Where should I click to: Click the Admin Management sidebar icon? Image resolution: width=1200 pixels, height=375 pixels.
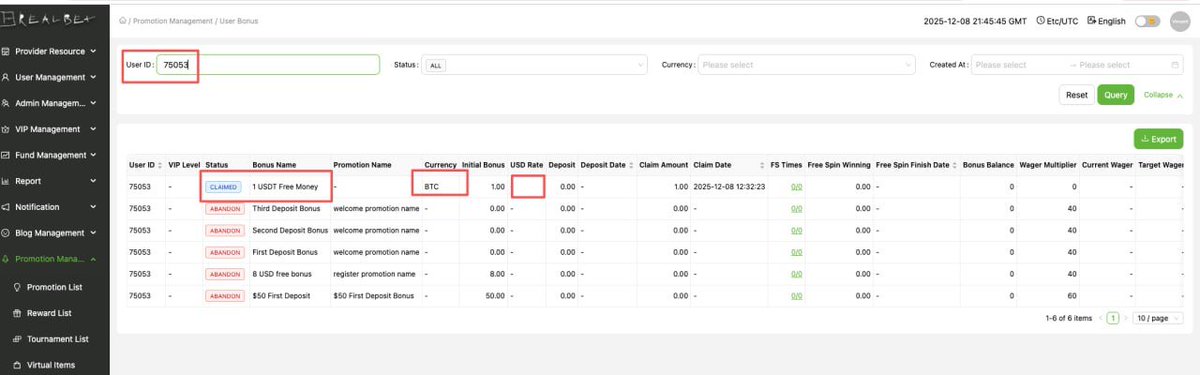pos(6,102)
